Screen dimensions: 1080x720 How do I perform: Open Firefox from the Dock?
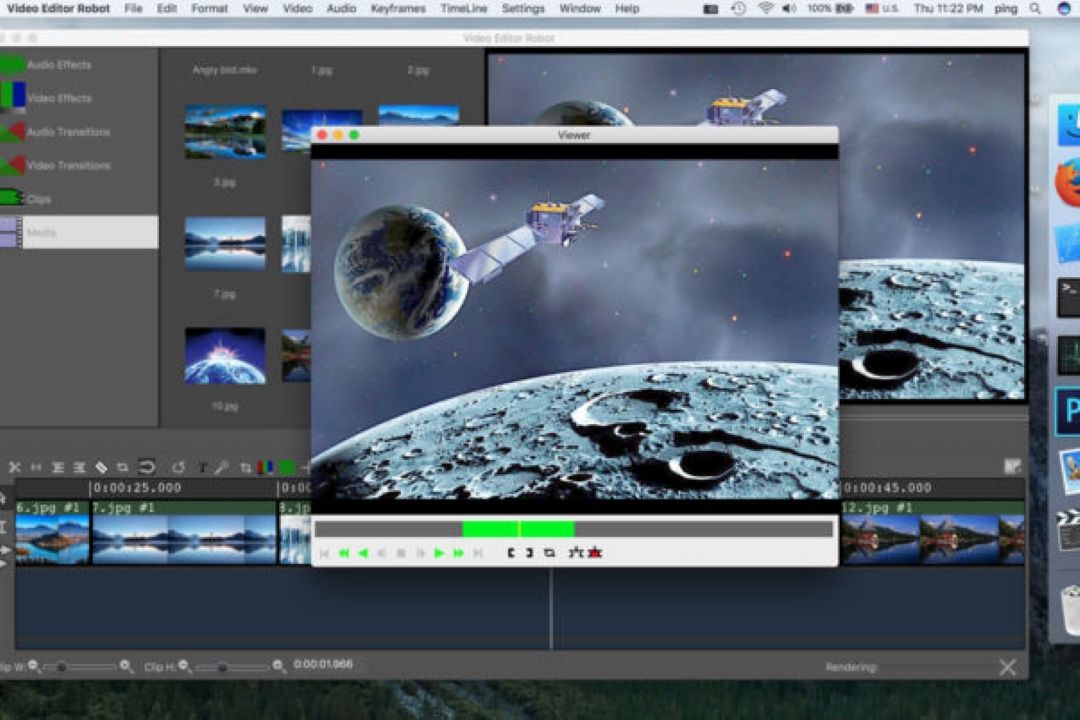coord(1068,182)
